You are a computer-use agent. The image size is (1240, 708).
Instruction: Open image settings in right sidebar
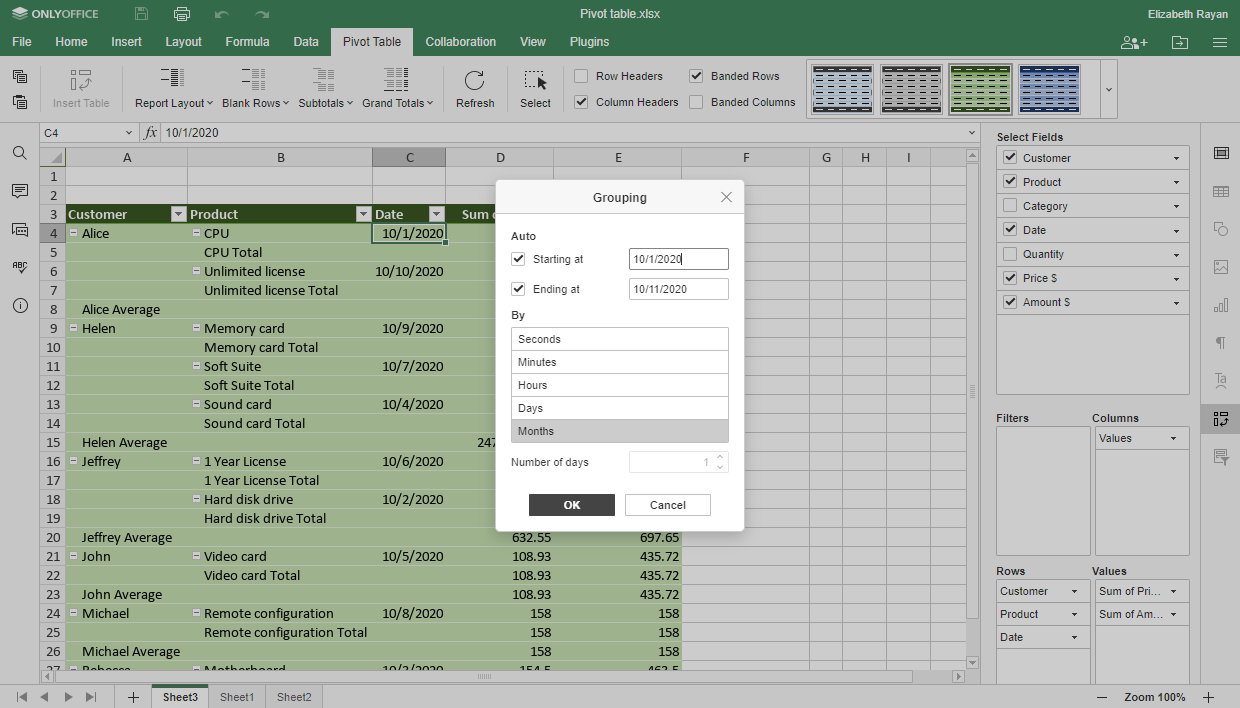tap(1221, 267)
